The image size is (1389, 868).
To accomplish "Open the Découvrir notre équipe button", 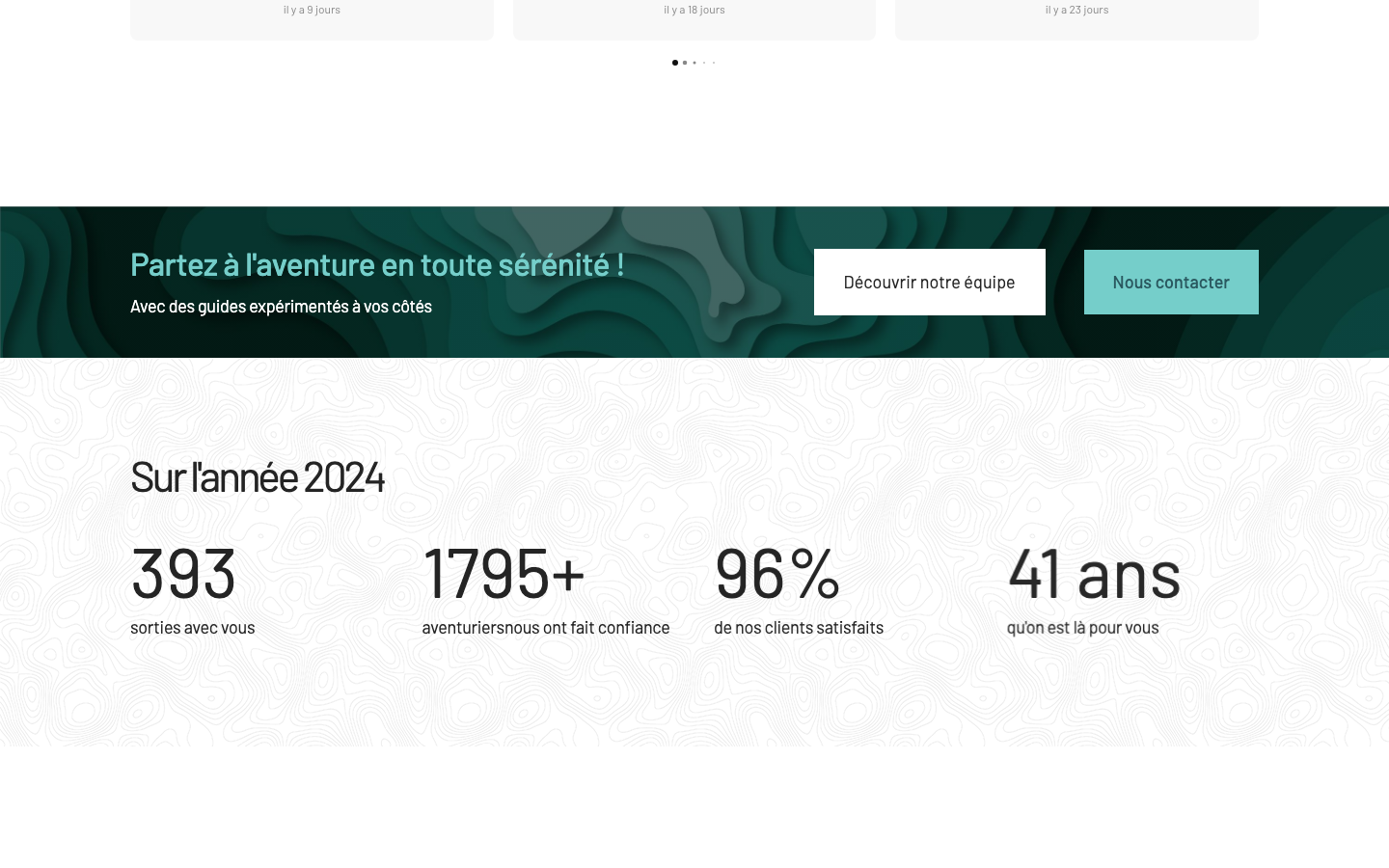I will tap(929, 282).
